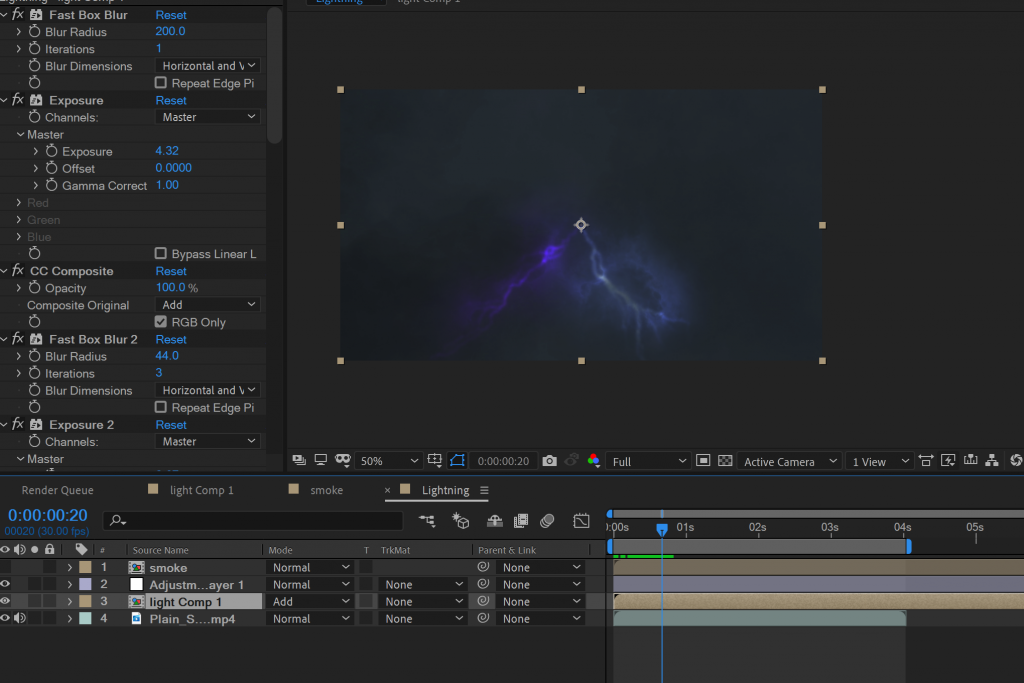The height and width of the screenshot is (683, 1024).
Task: Close the Lightning timeline tab
Action: [x=387, y=490]
